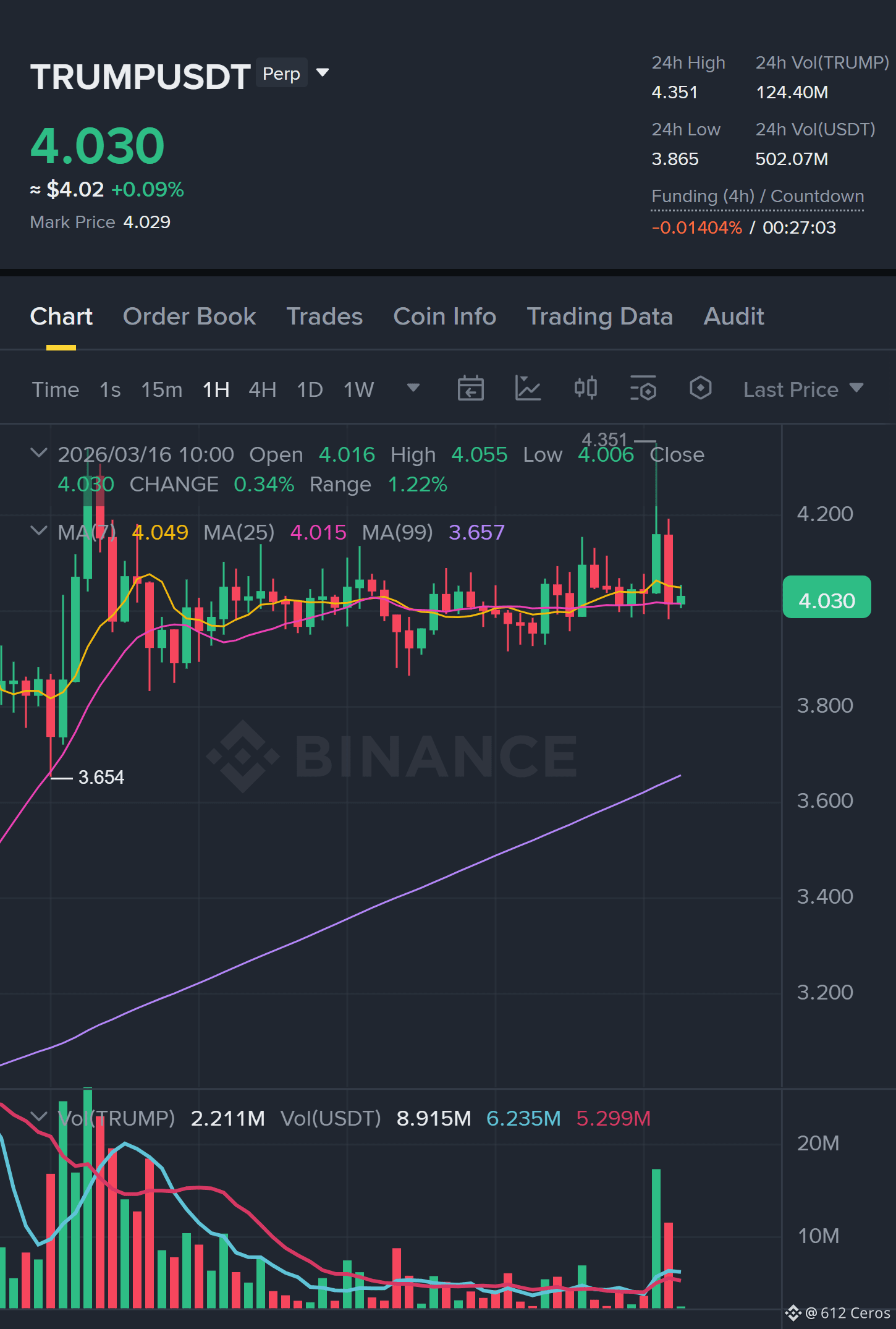The width and height of the screenshot is (896, 1329).
Task: Open candlestick chart style icon
Action: (585, 389)
